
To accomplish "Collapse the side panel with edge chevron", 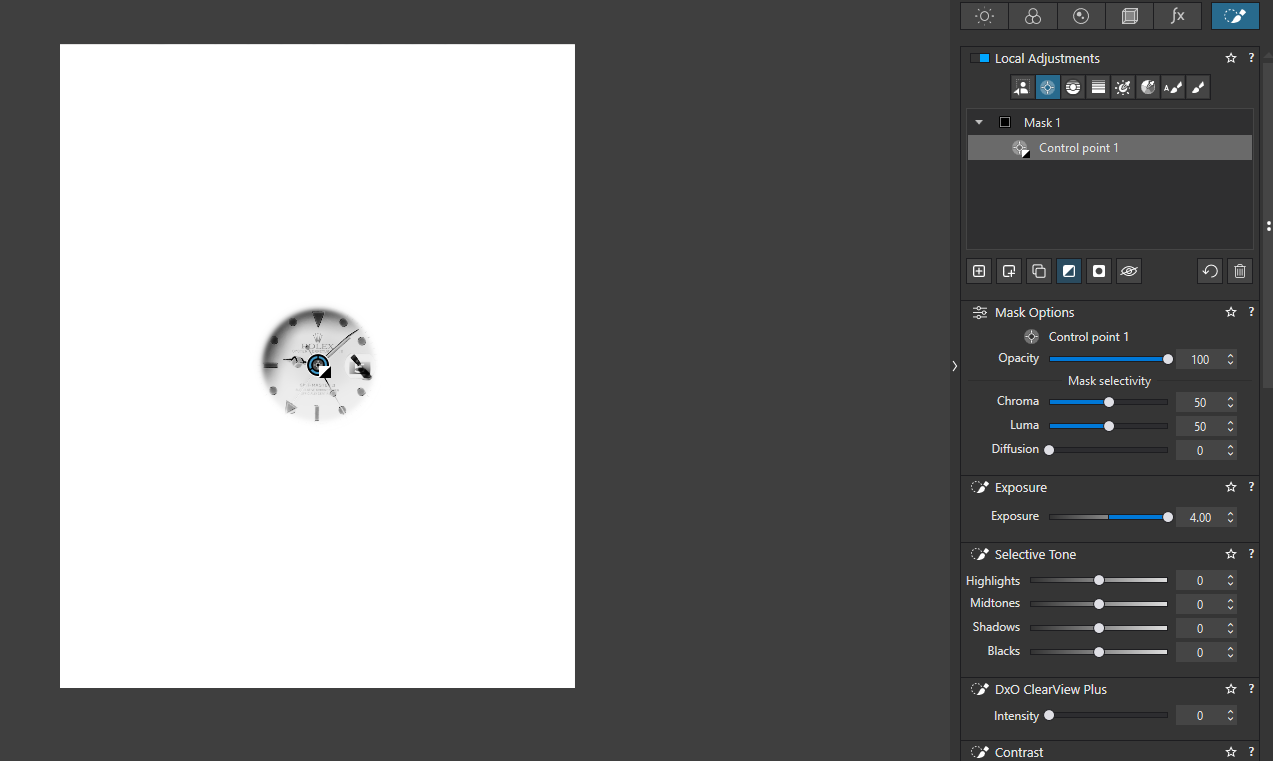I will (954, 366).
